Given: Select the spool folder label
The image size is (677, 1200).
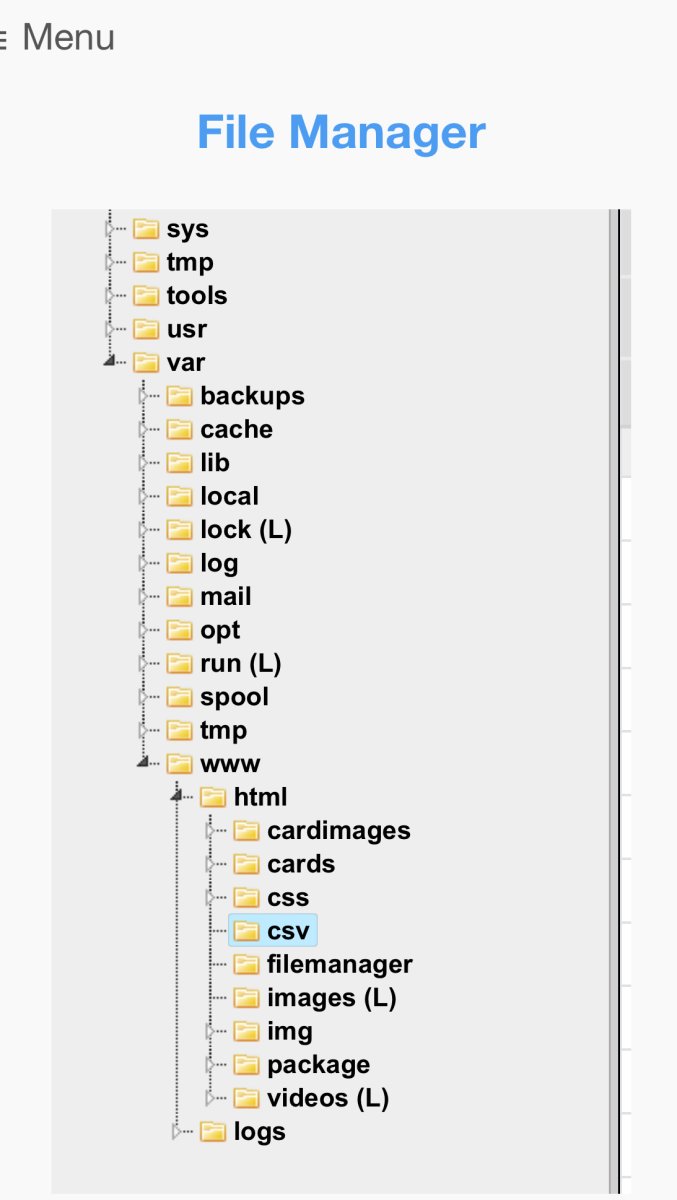Looking at the screenshot, I should (x=234, y=697).
